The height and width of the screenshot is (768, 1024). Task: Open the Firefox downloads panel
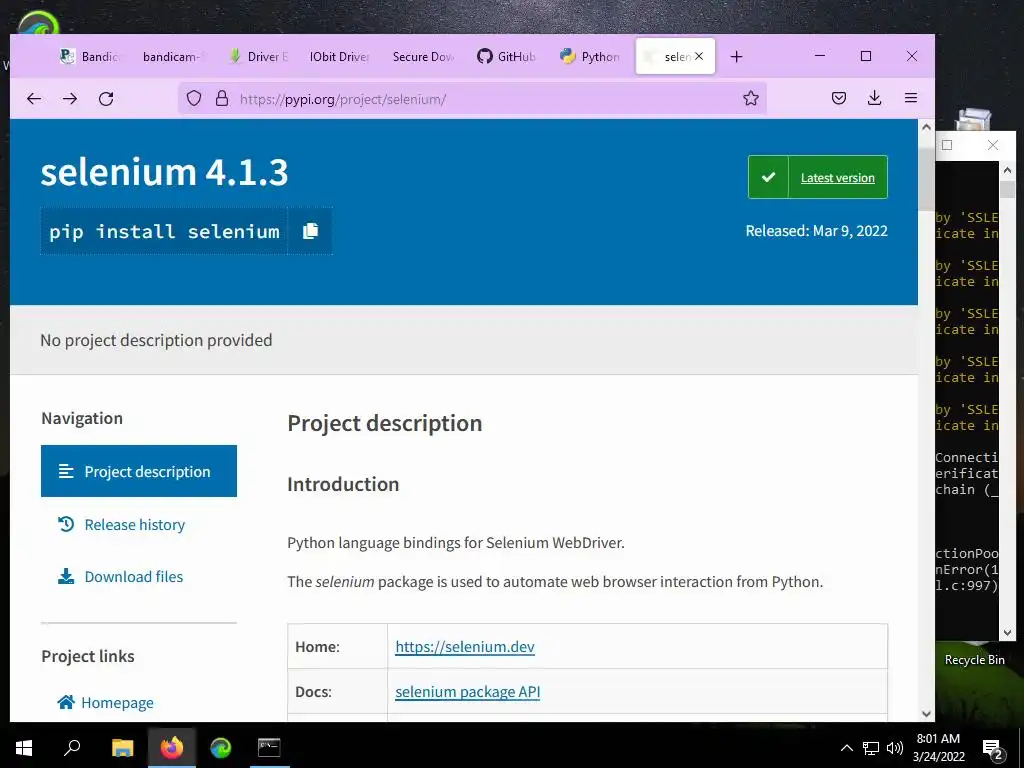874,99
